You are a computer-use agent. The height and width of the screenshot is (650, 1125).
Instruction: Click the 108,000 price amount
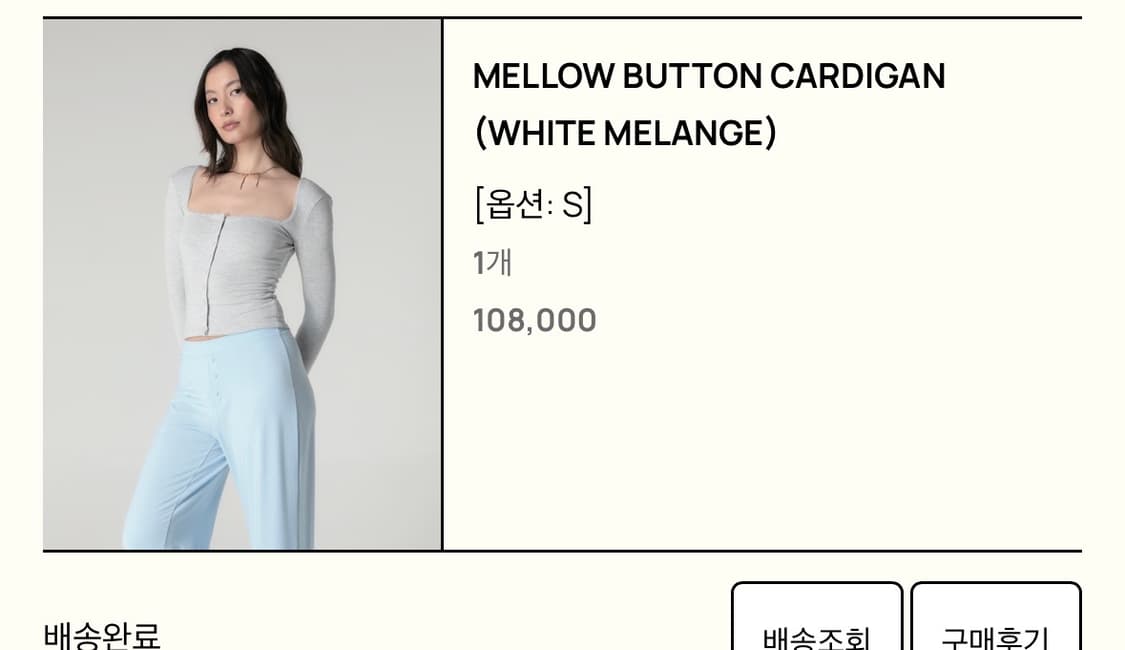(x=535, y=319)
